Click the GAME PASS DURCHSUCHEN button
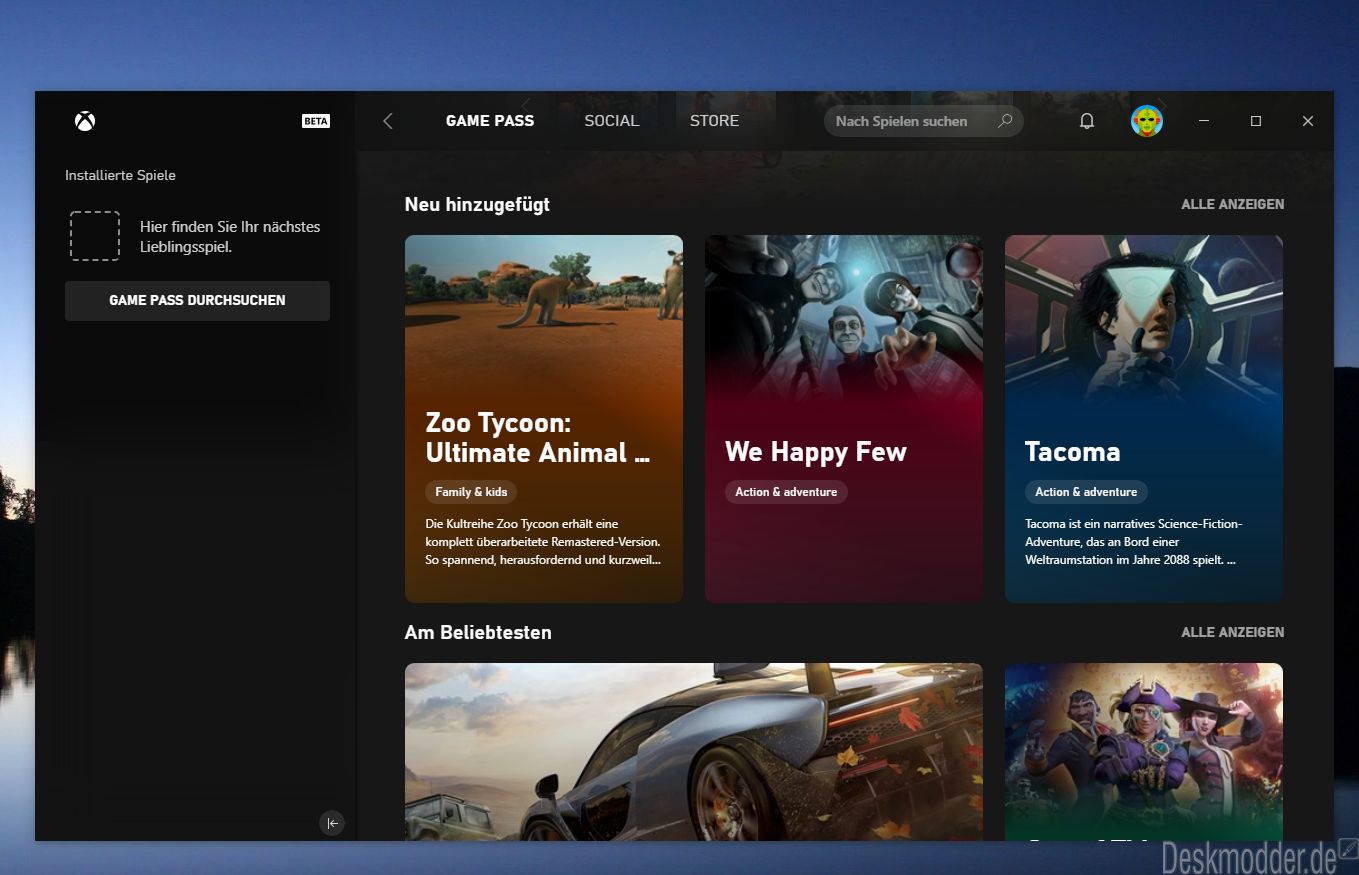Viewport: 1359px width, 875px height. [197, 300]
